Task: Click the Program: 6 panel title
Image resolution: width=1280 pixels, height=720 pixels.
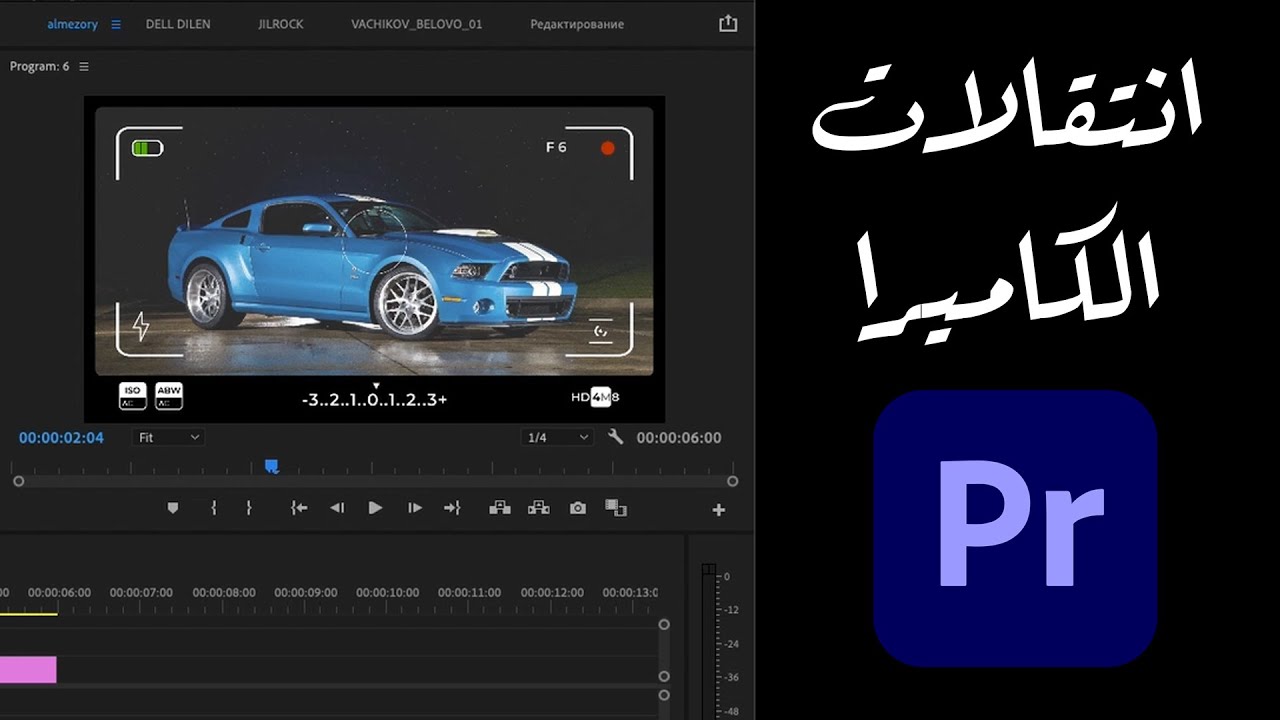Action: point(39,67)
